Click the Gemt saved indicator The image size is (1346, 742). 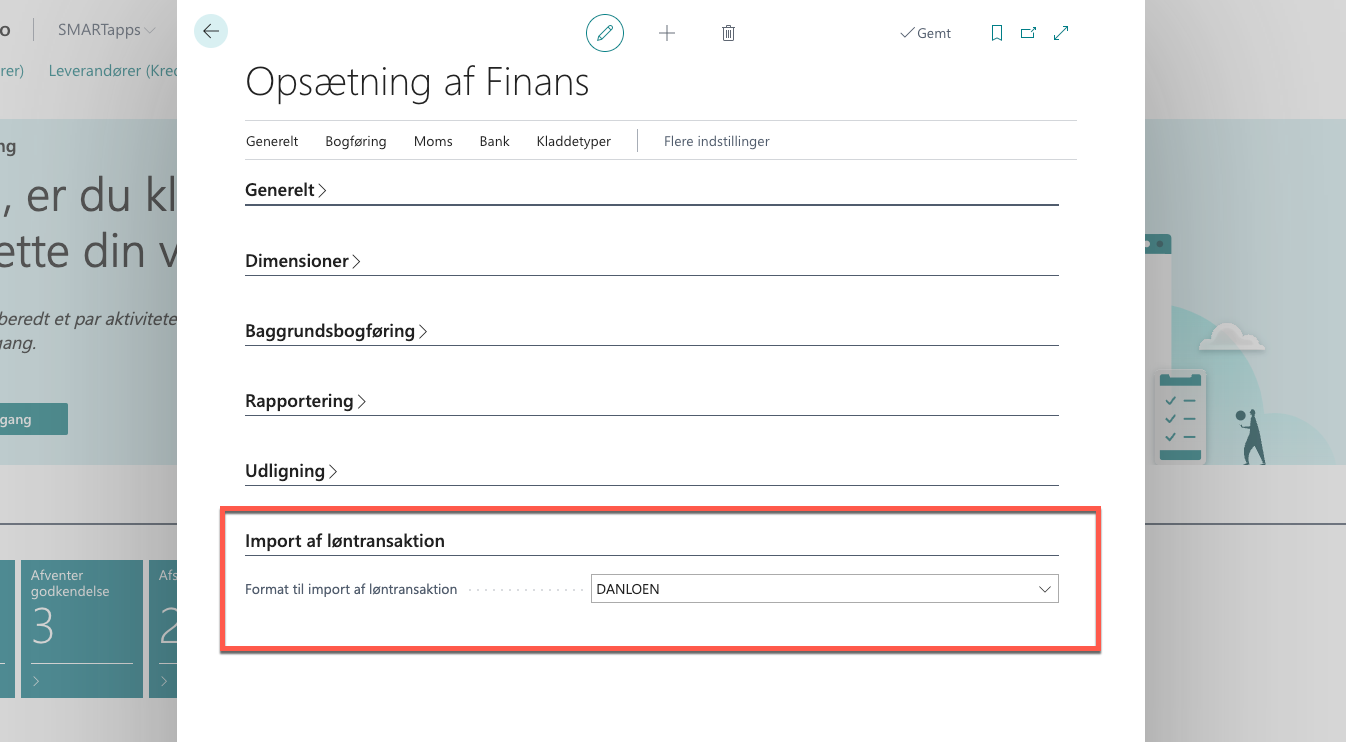click(926, 33)
